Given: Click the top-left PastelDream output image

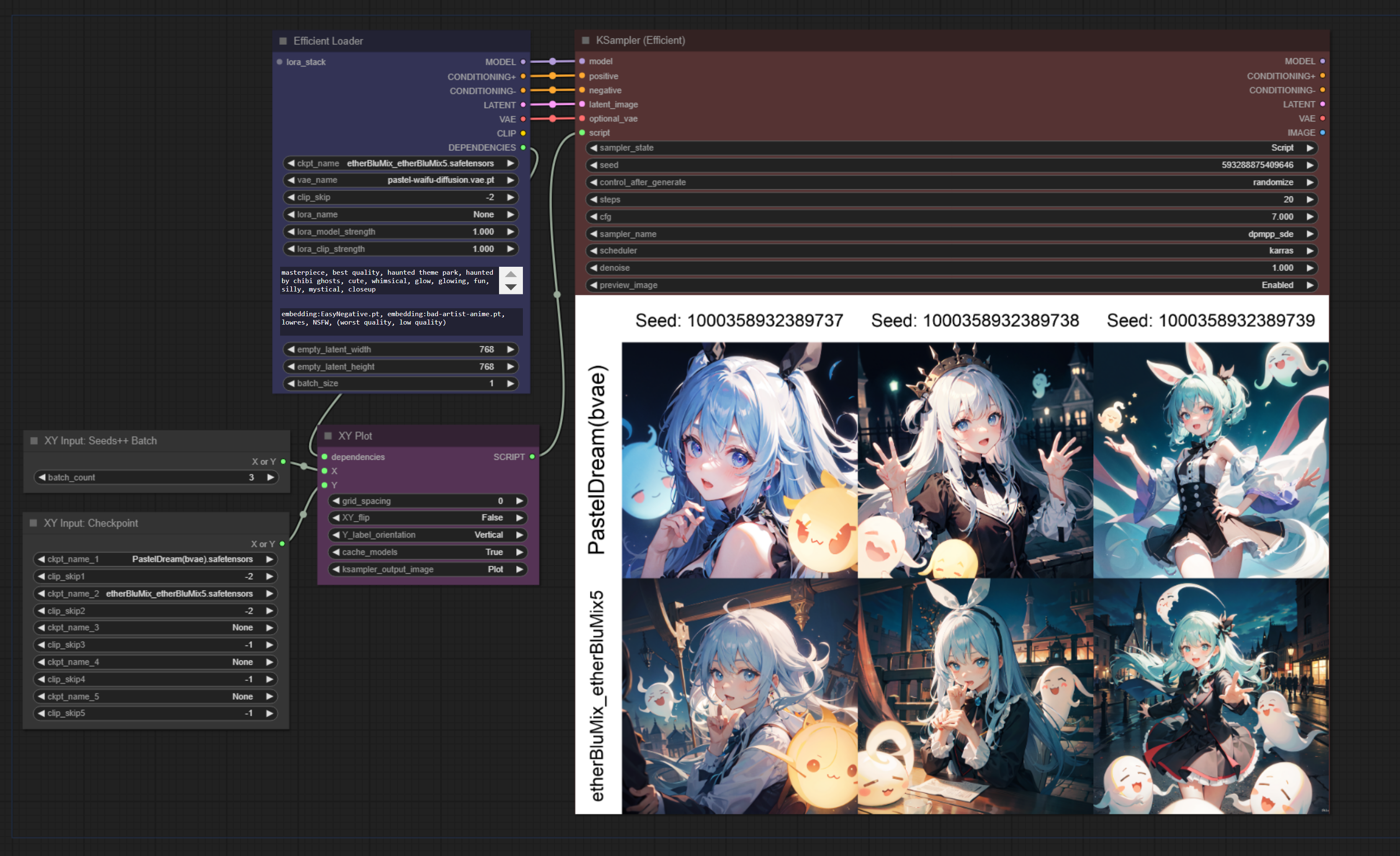Looking at the screenshot, I should pyautogui.click(x=739, y=460).
